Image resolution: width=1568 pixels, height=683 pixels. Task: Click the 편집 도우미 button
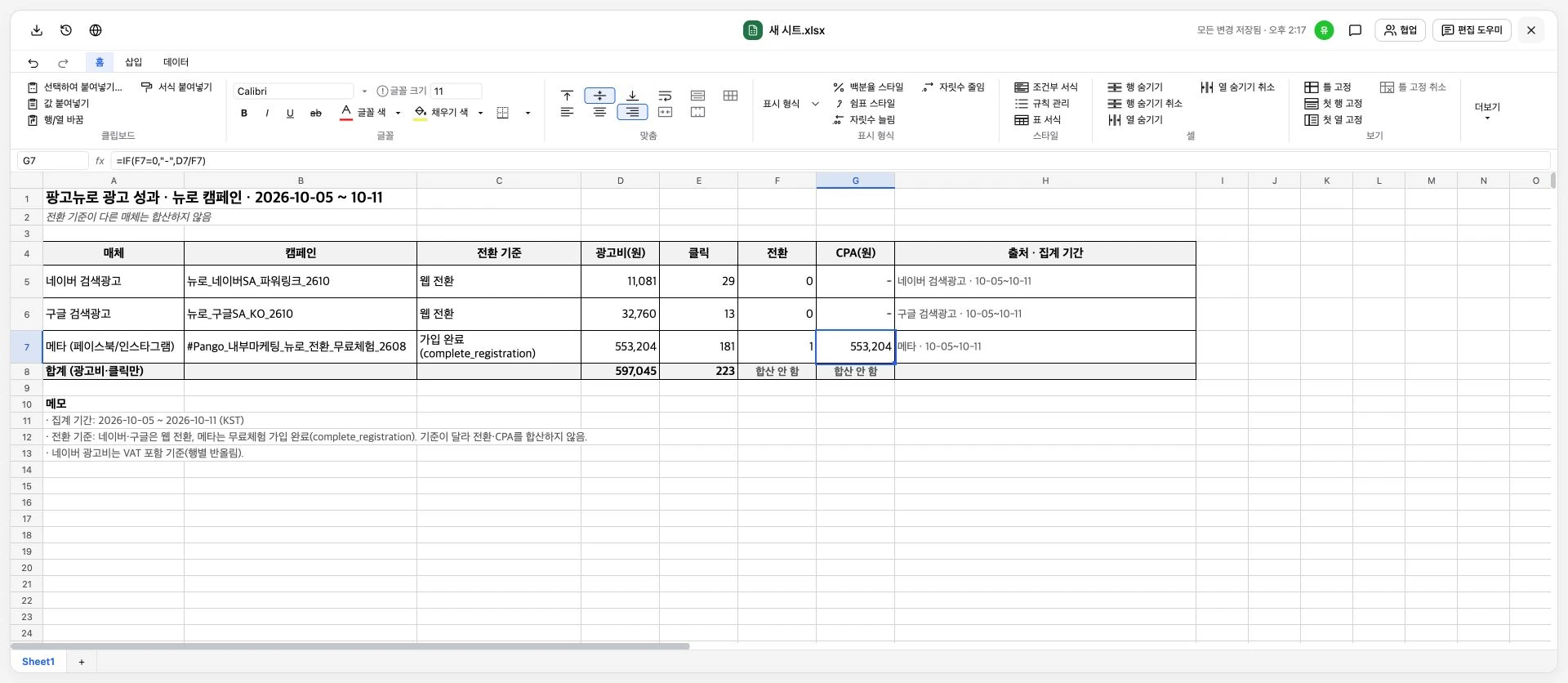click(x=1472, y=30)
